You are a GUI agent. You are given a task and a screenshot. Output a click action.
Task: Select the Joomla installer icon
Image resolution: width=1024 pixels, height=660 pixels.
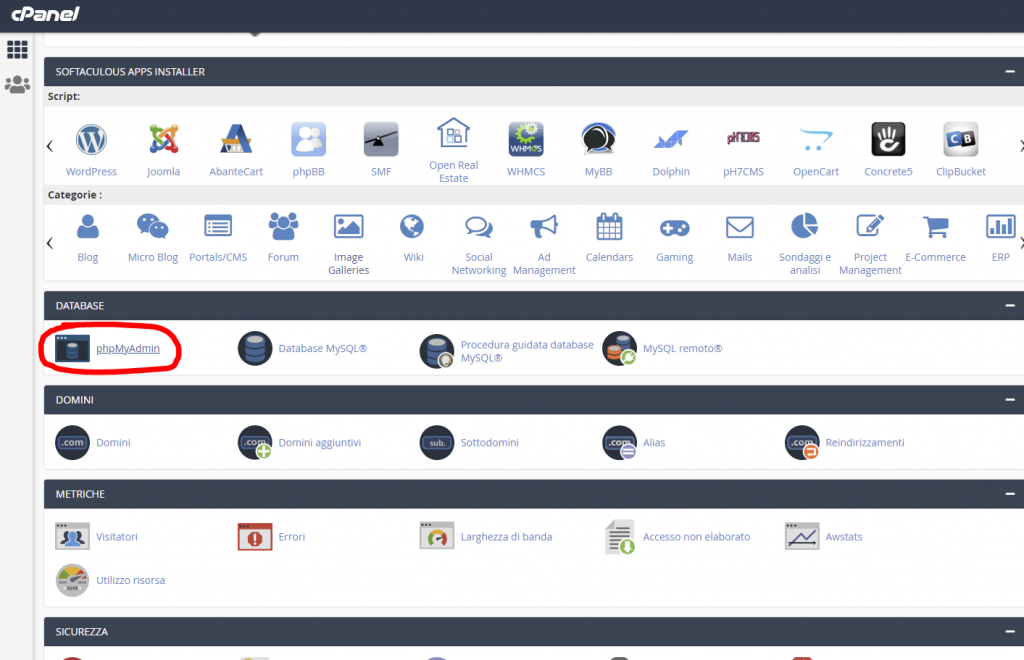coord(163,139)
